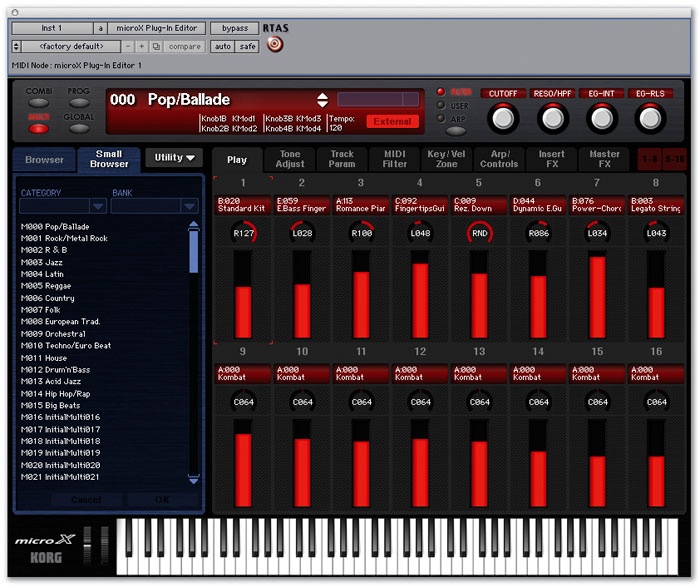This screenshot has width=700, height=587.
Task: Click track 6 pan knob R086
Action: 538,233
